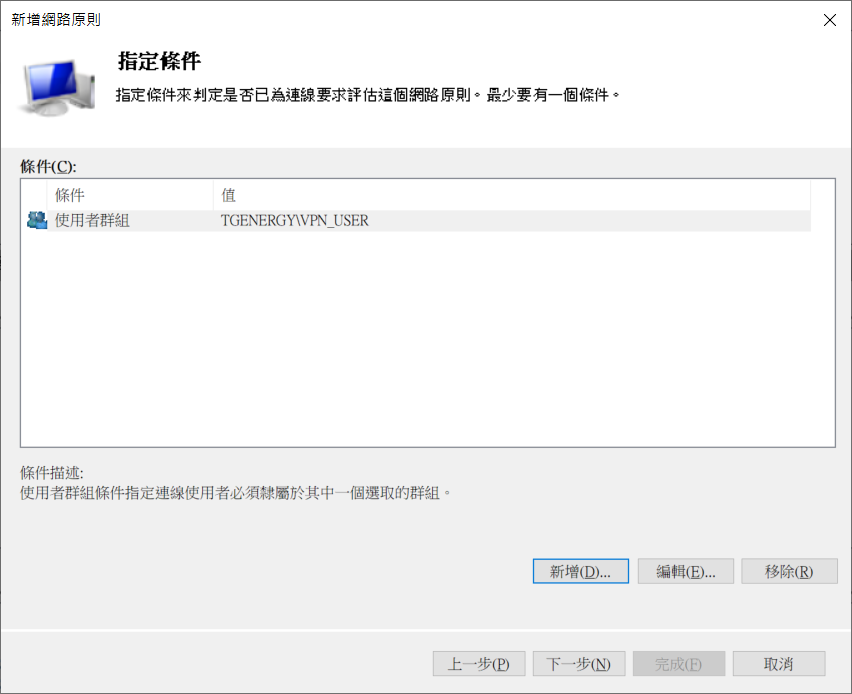Click the greyed-out 完成(F) button
The width and height of the screenshot is (852, 694).
coord(679,664)
